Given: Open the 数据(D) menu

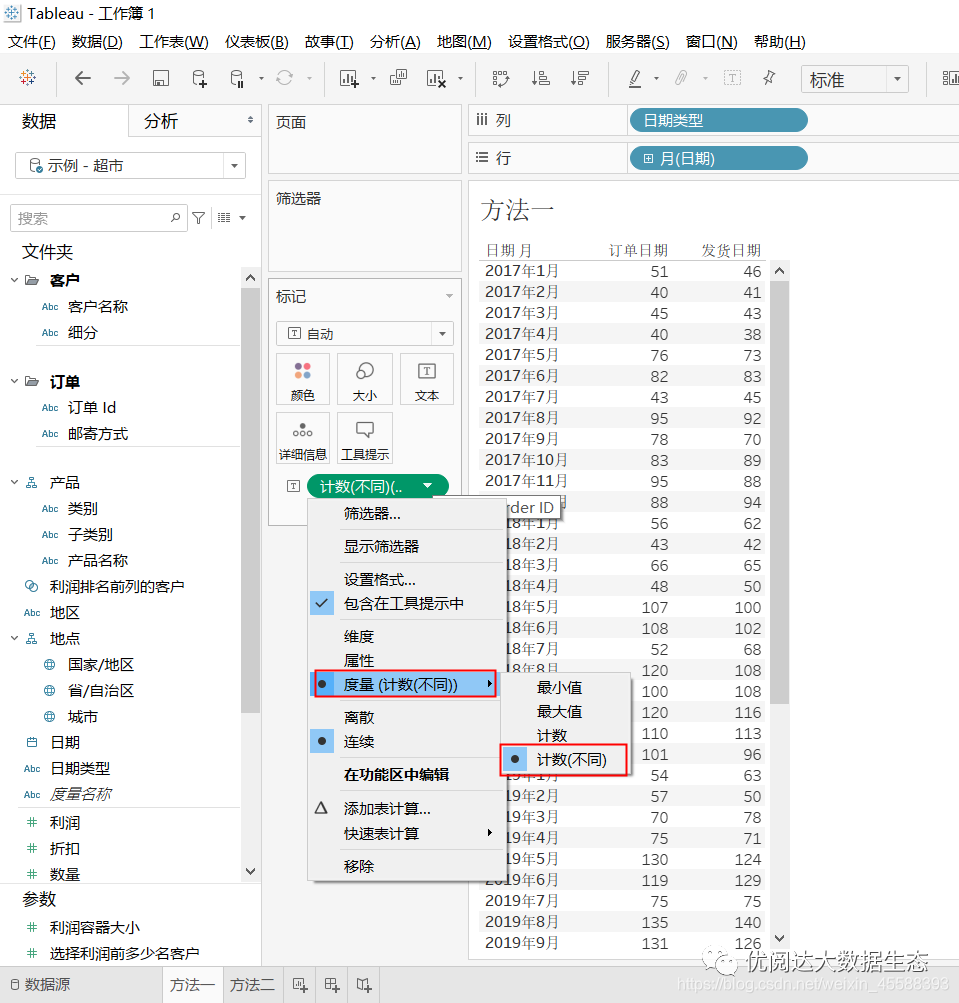Looking at the screenshot, I should click(97, 42).
